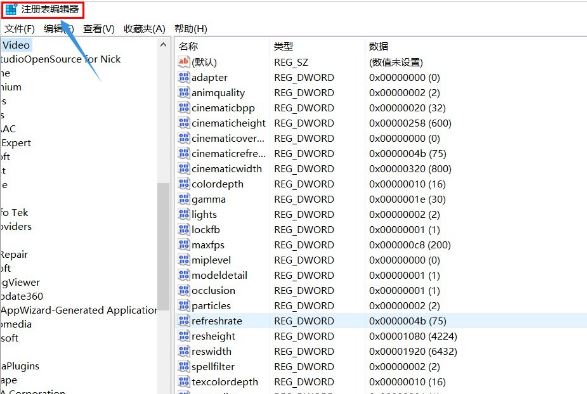This screenshot has height=394, width=587.
Task: Open the 收藏夹(A) menu
Action: tap(144, 29)
